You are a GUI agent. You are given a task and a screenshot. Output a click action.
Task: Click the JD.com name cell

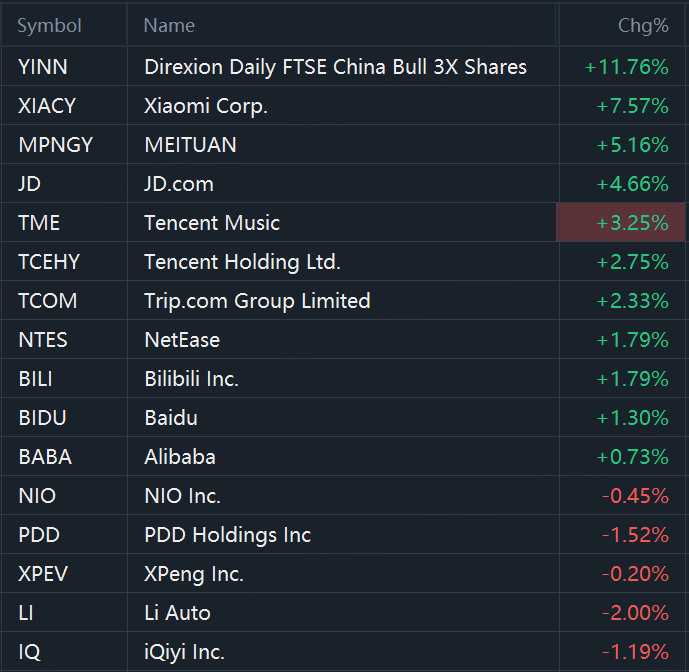(179, 184)
